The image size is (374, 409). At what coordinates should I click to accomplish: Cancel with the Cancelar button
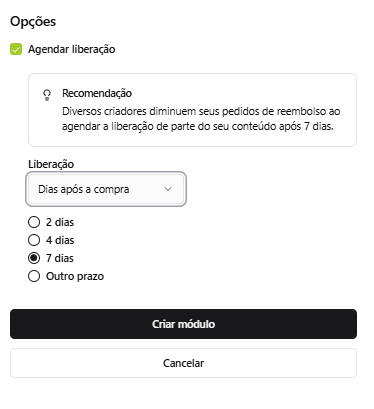(x=183, y=363)
